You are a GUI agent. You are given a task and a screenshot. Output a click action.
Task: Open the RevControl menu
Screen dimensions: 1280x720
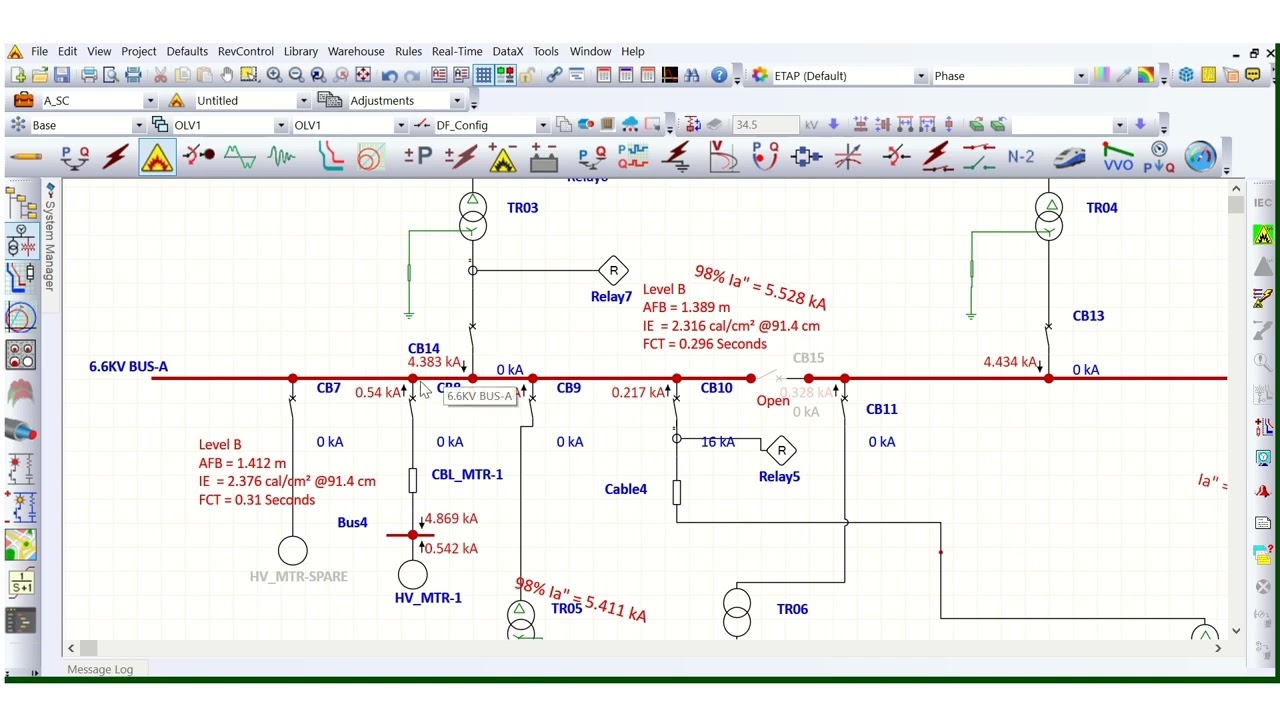coord(246,51)
